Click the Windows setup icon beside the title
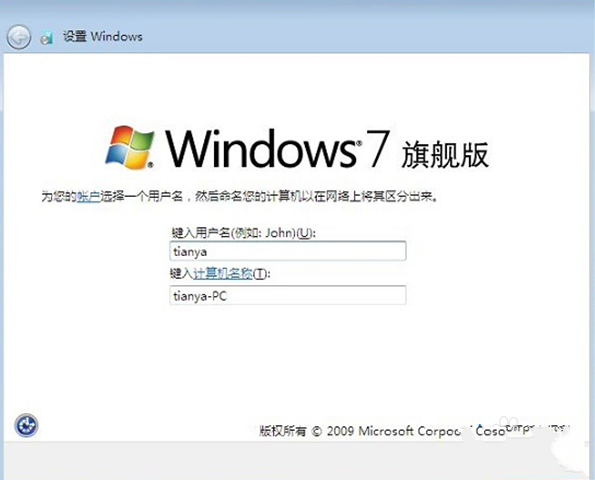Screen dimensions: 595x480 pos(47,37)
